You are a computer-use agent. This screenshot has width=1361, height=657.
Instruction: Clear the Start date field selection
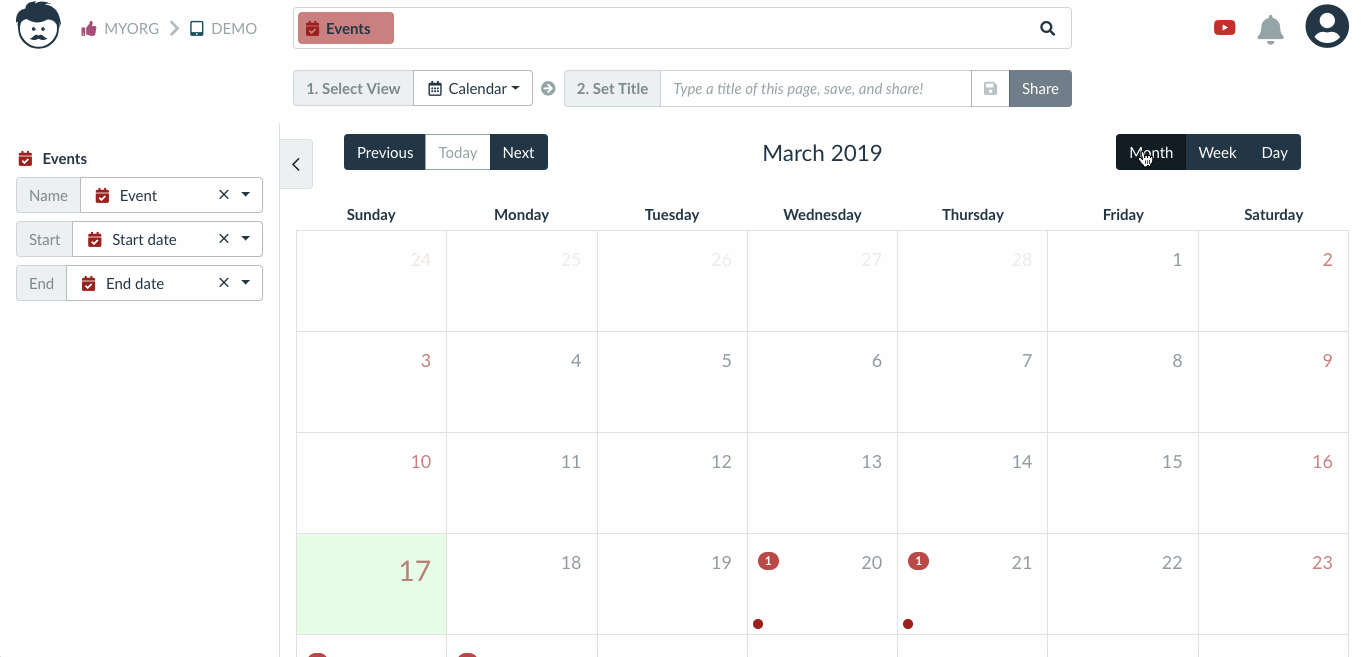(x=224, y=239)
